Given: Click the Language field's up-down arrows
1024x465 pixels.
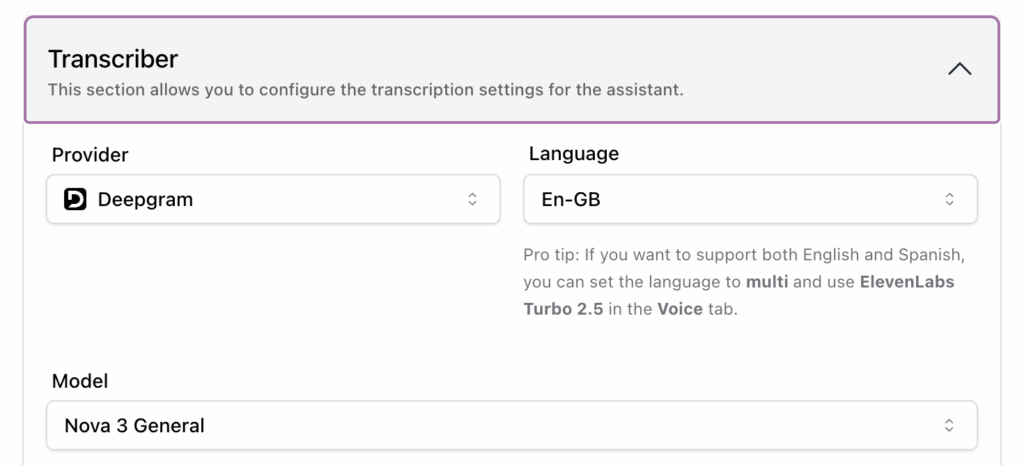Looking at the screenshot, I should pos(949,200).
